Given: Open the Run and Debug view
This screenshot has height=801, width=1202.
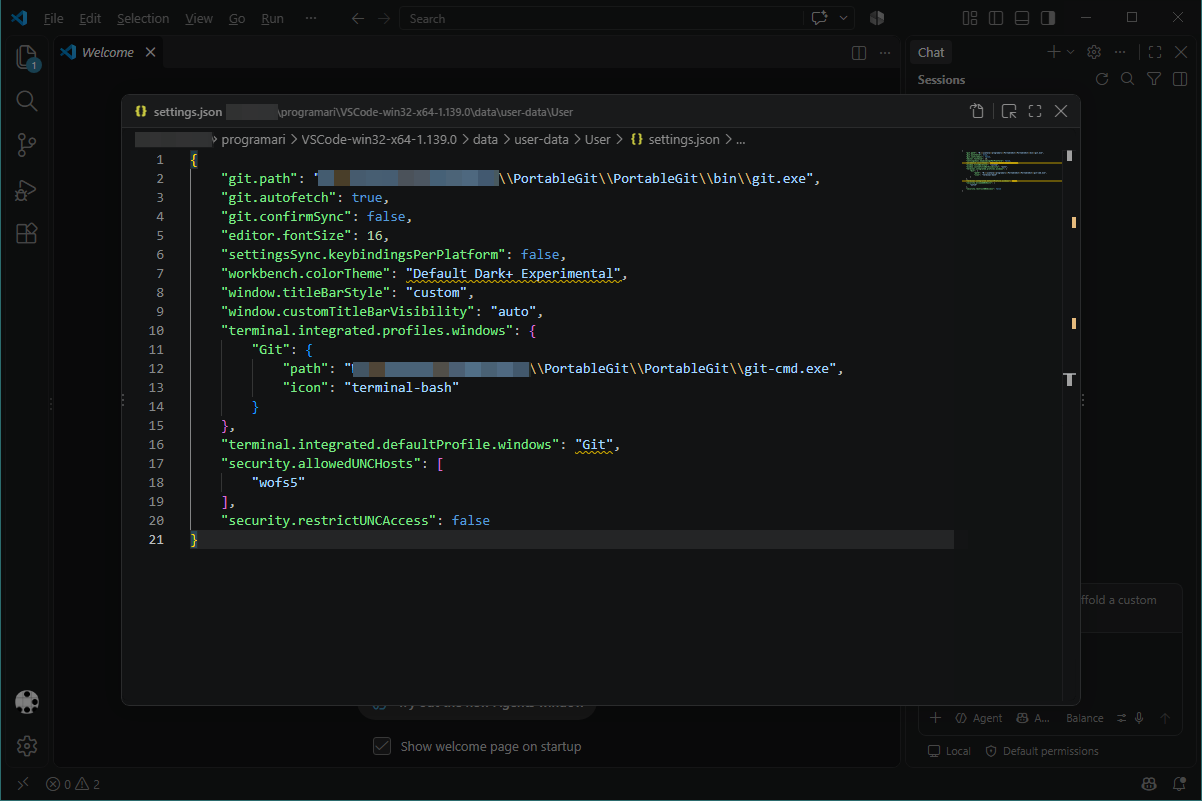Looking at the screenshot, I should click(x=27, y=190).
